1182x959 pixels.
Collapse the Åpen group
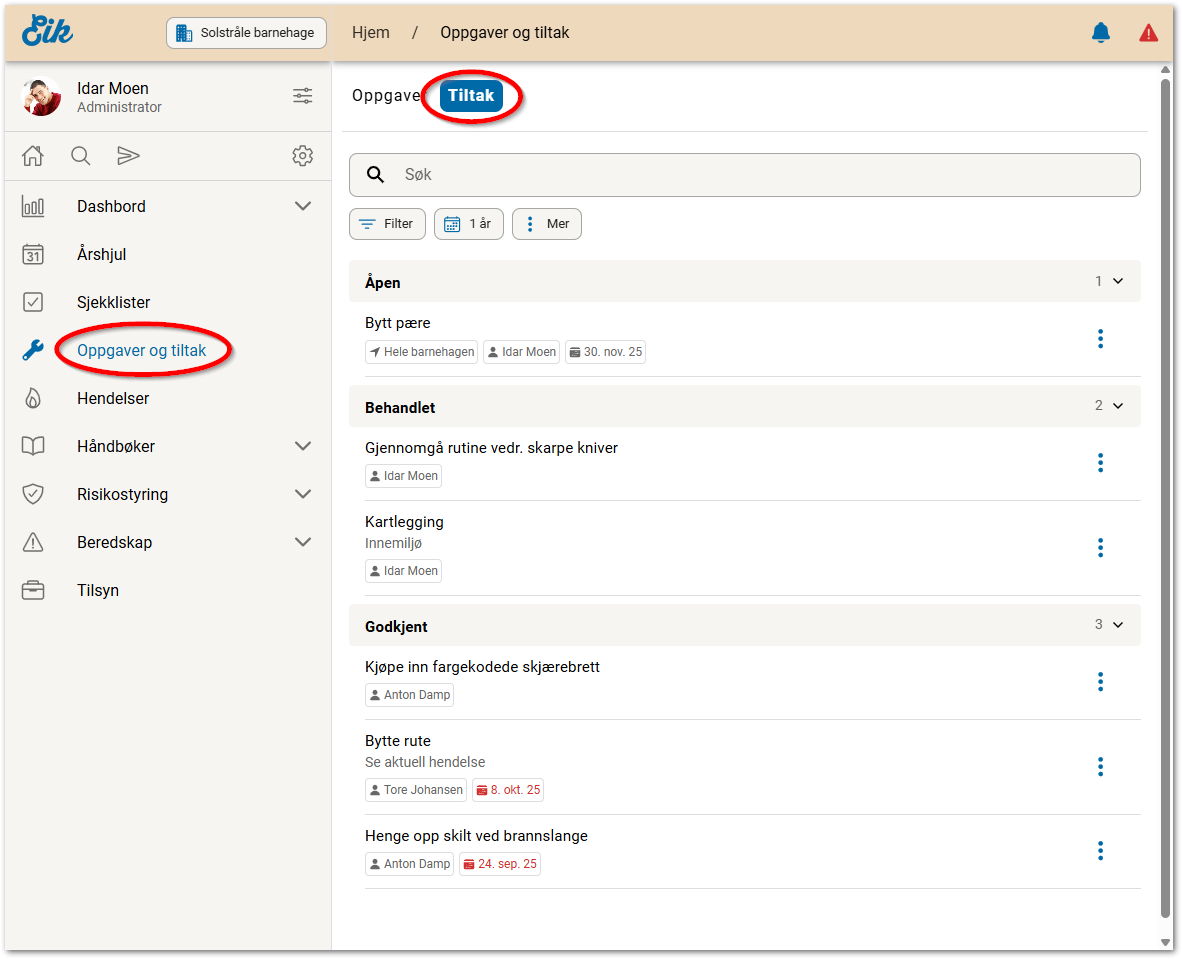[1118, 282]
